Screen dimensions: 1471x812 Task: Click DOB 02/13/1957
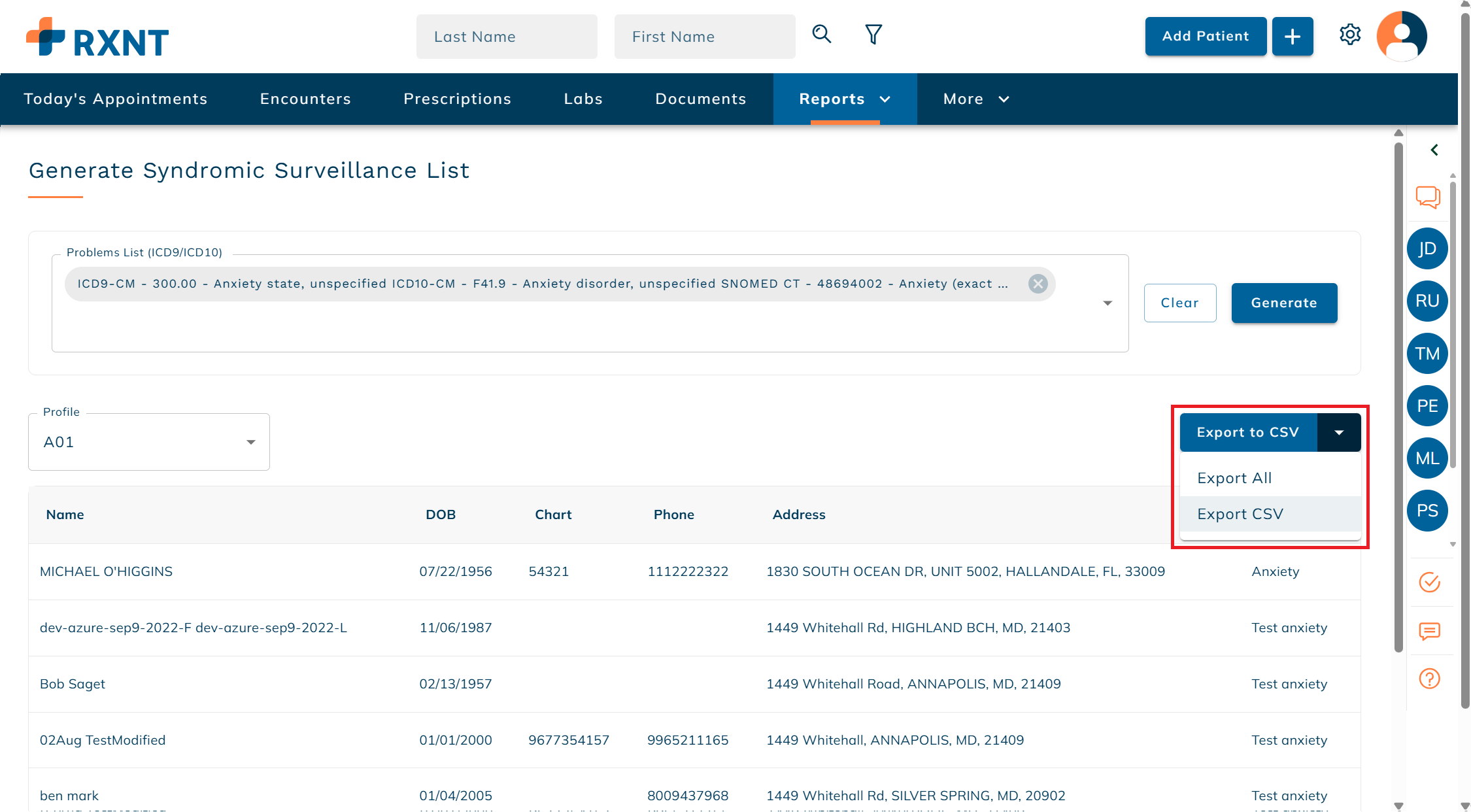point(456,684)
